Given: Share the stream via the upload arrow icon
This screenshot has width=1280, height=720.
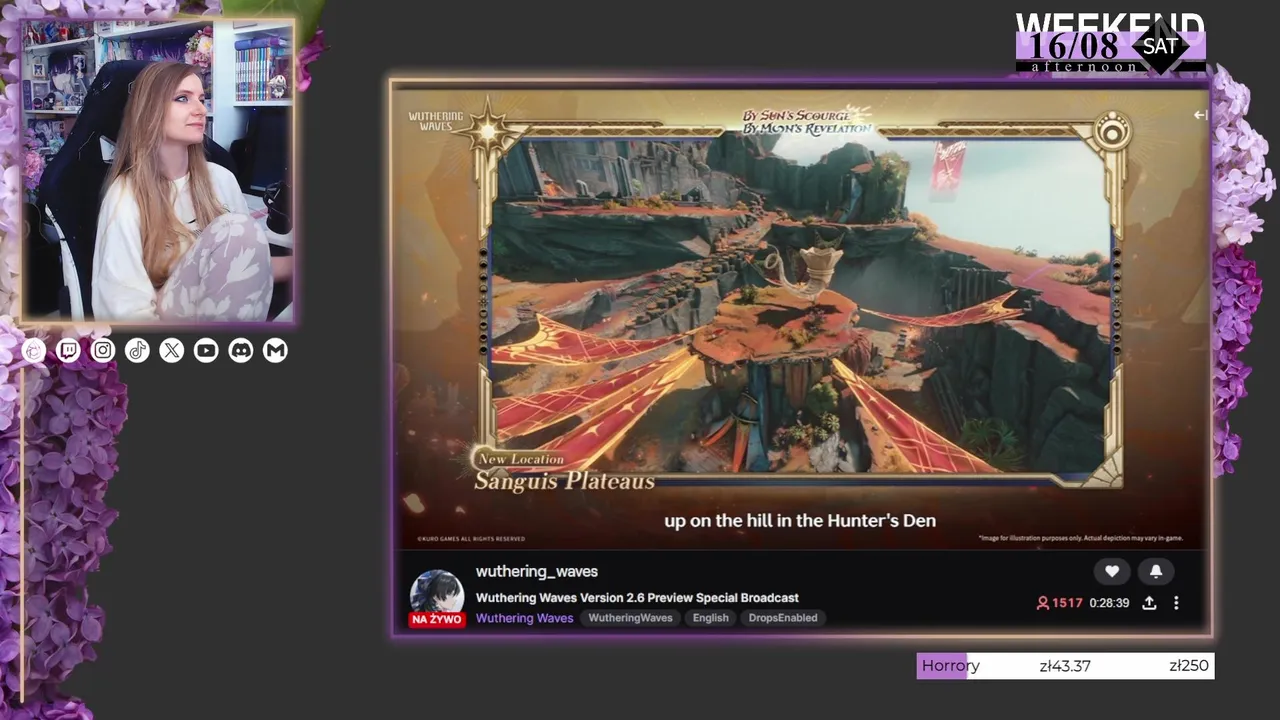Looking at the screenshot, I should tap(1149, 603).
